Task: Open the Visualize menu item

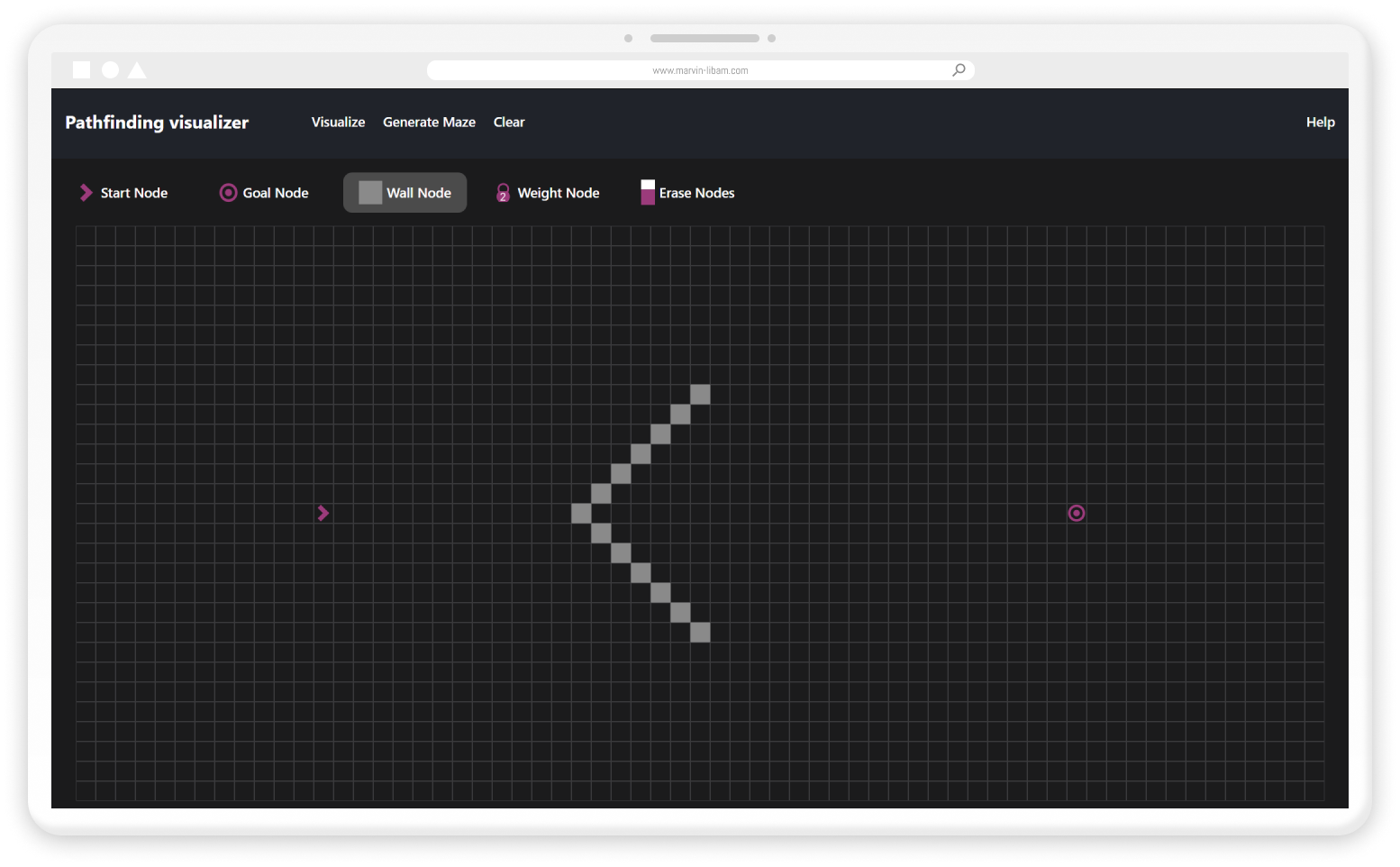Action: [x=338, y=122]
